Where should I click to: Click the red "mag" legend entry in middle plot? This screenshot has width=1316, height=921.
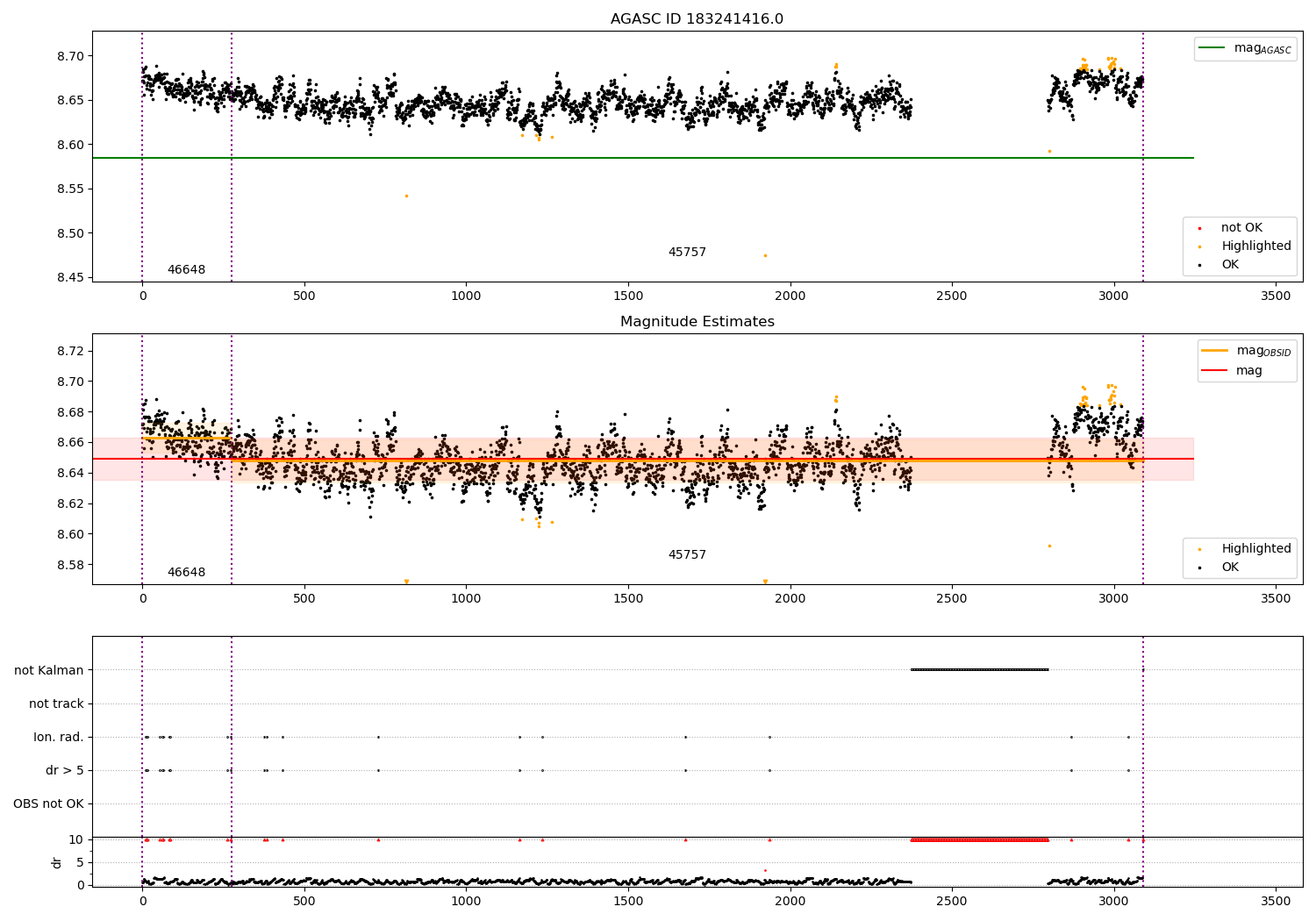[x=1232, y=371]
